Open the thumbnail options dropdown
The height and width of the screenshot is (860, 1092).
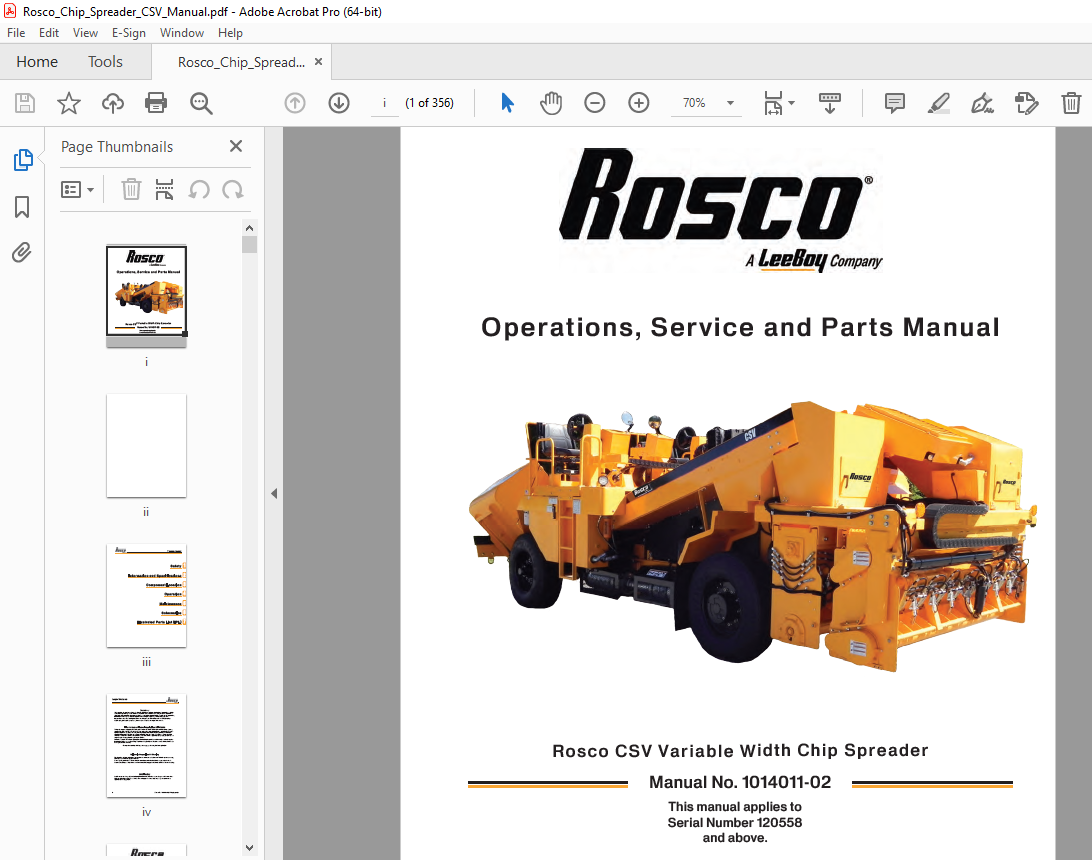(77, 189)
